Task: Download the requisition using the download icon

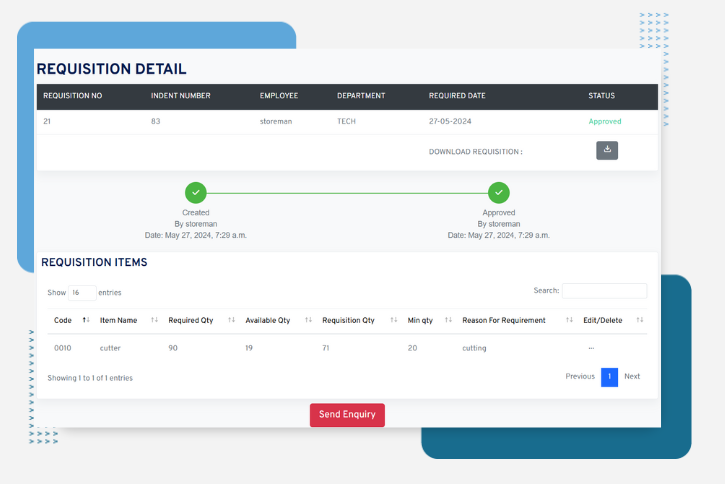Action: [607, 150]
